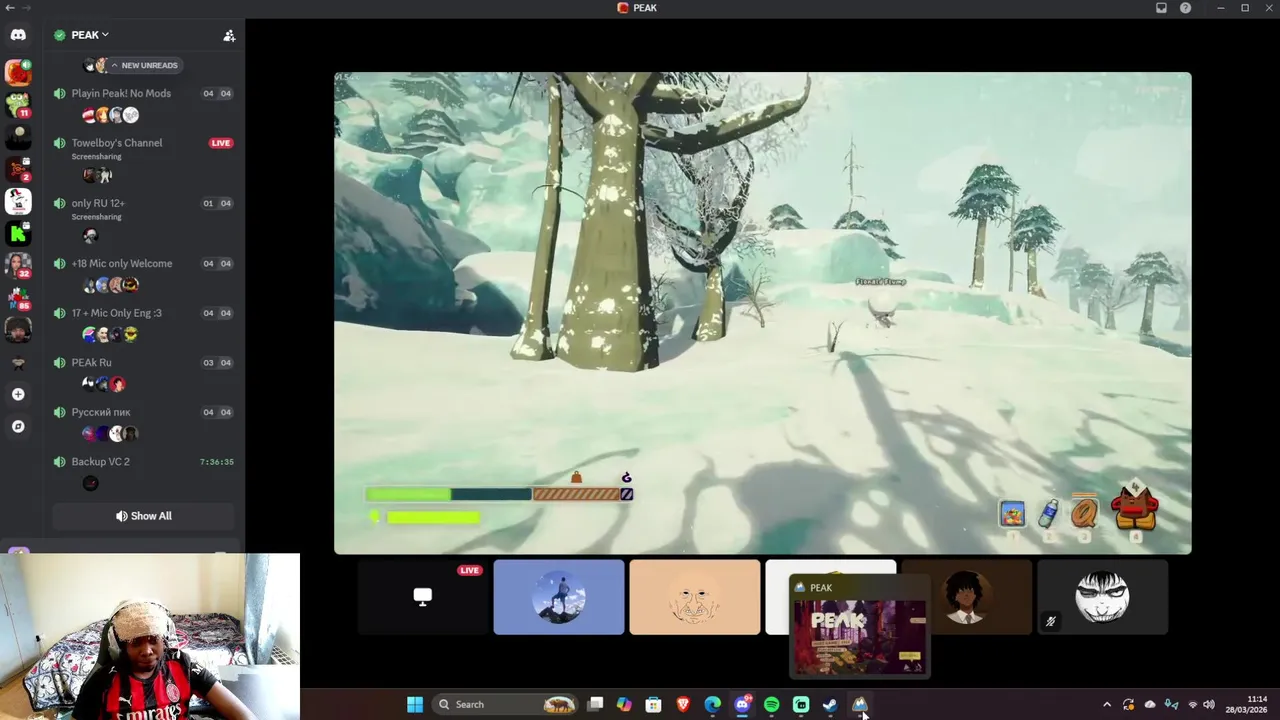Launch Microsoft Edge from taskbar
This screenshot has height=720, width=1280.
(x=712, y=704)
